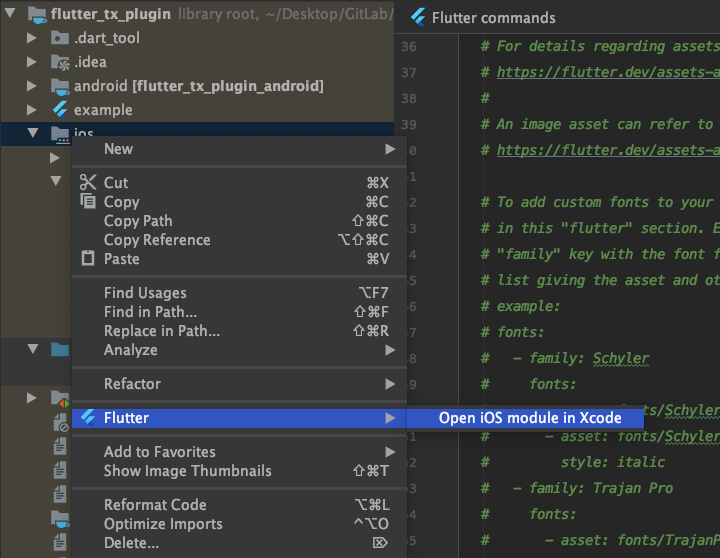Select Find Usages menu entry
Image resolution: width=720 pixels, height=558 pixels.
[x=239, y=293]
